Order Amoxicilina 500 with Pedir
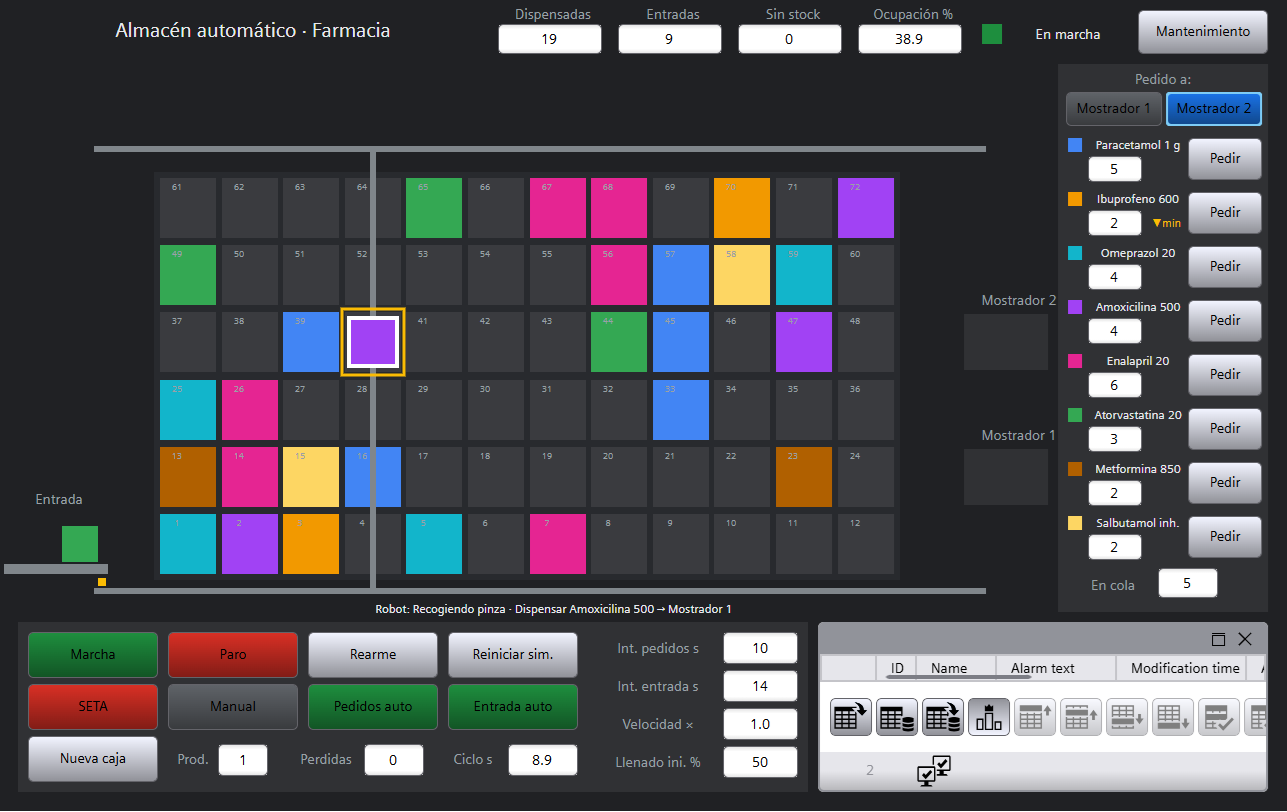 click(1225, 320)
